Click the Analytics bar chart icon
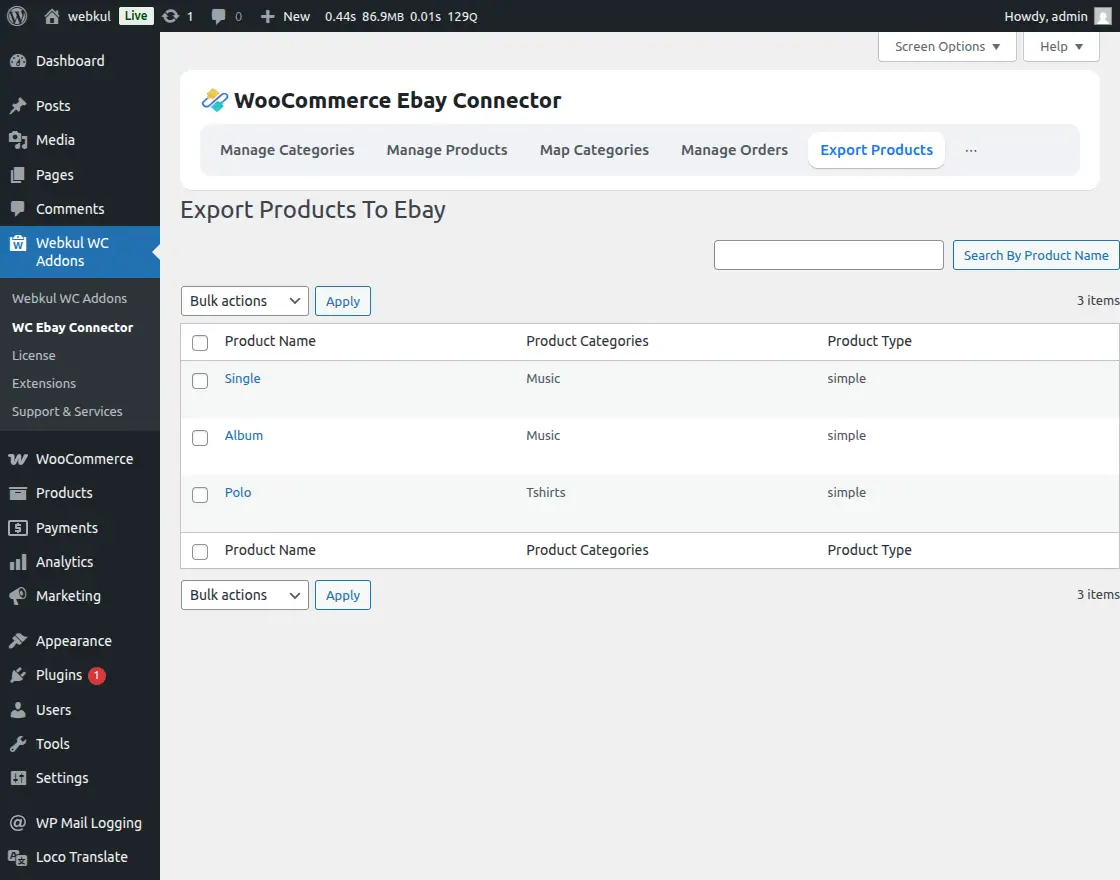This screenshot has width=1120, height=880. tap(18, 562)
